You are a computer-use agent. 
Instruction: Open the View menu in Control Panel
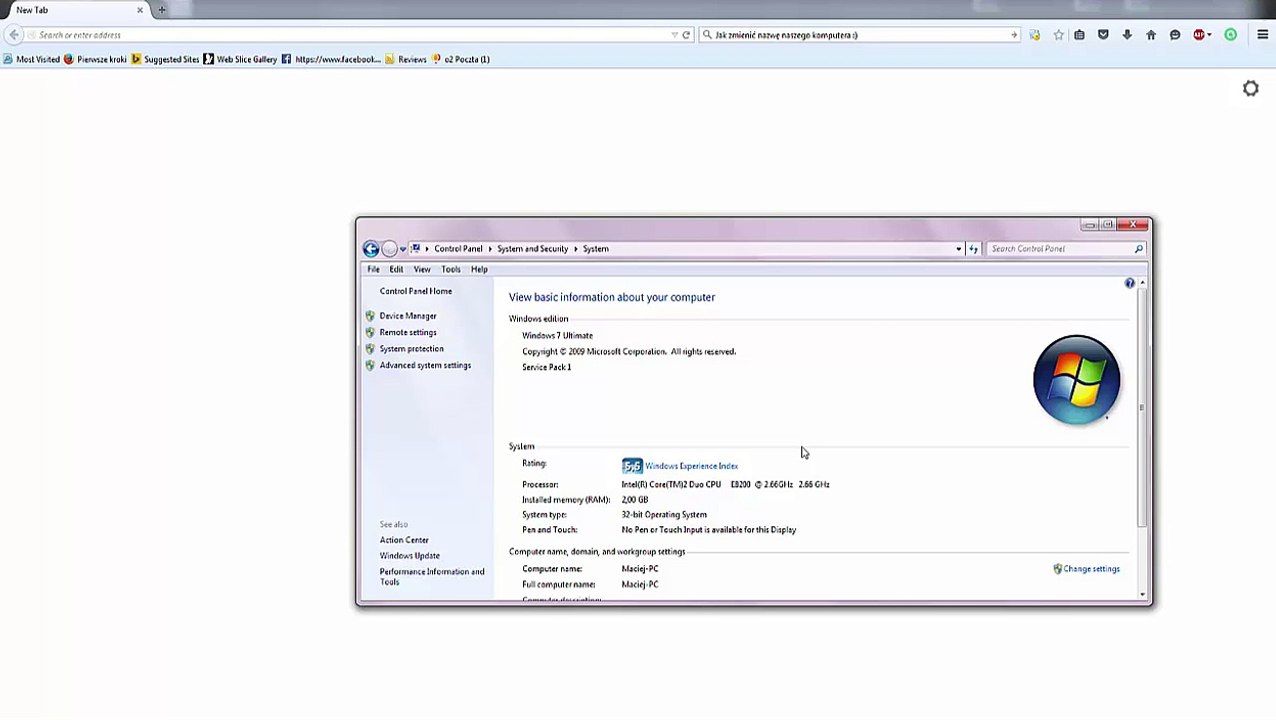(x=422, y=270)
